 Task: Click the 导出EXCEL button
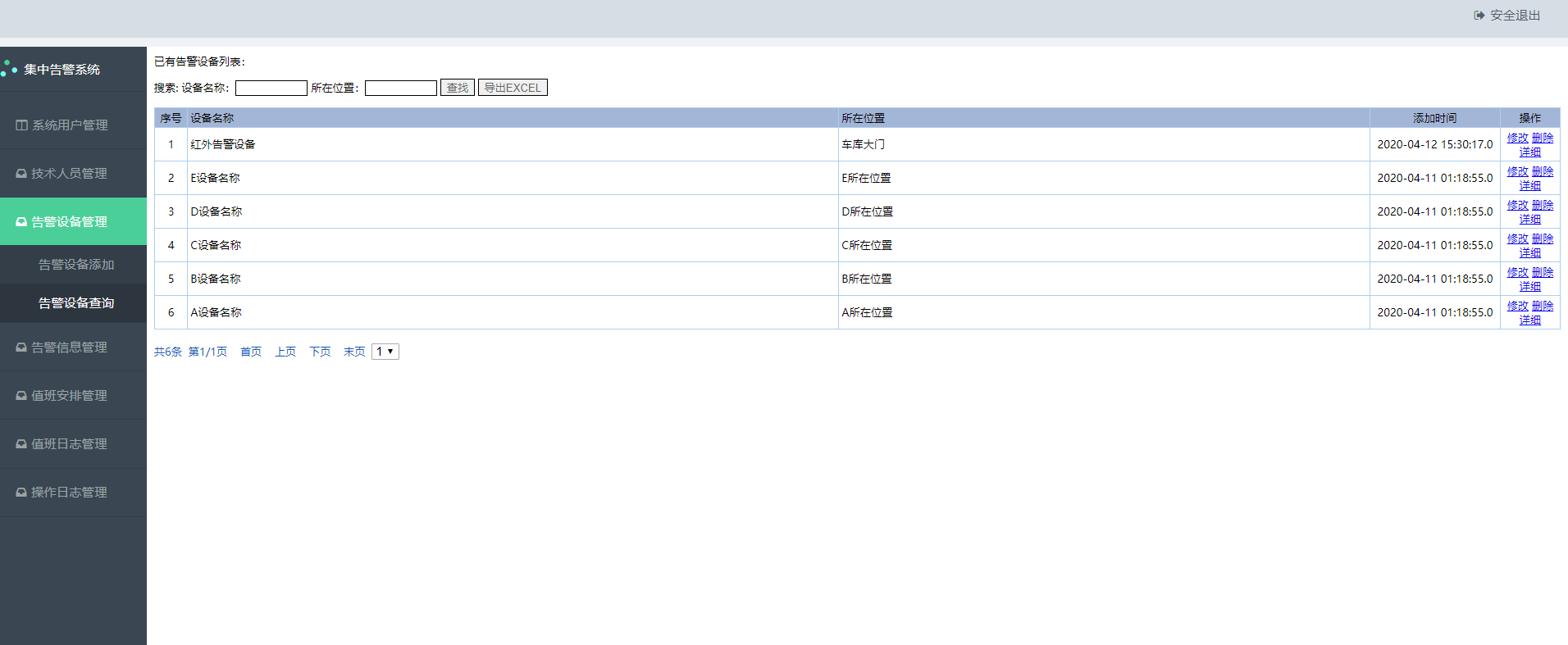513,88
